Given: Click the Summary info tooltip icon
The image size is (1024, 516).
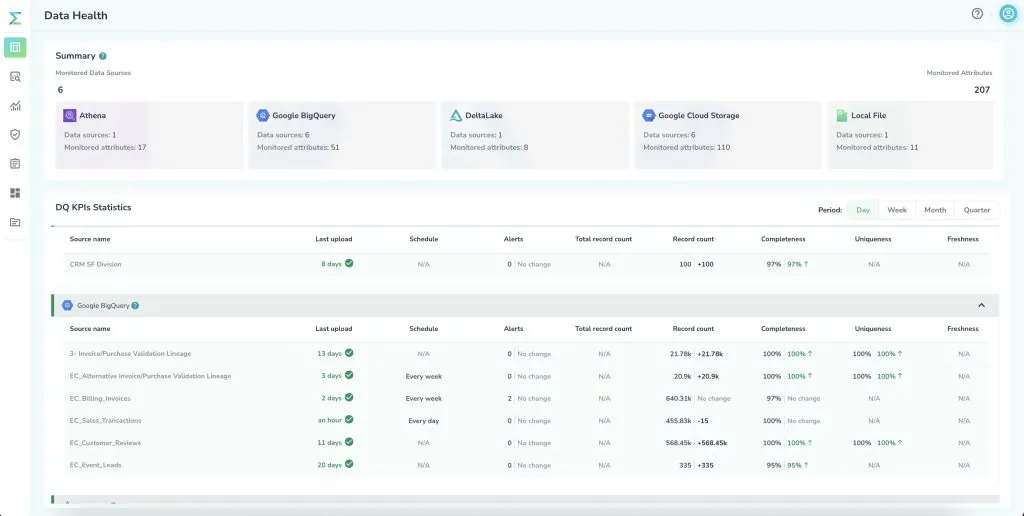Looking at the screenshot, I should 103,56.
